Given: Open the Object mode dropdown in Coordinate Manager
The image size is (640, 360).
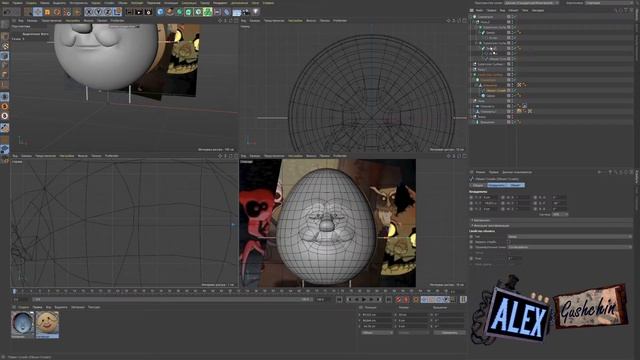Looking at the screenshot, I should 377,333.
